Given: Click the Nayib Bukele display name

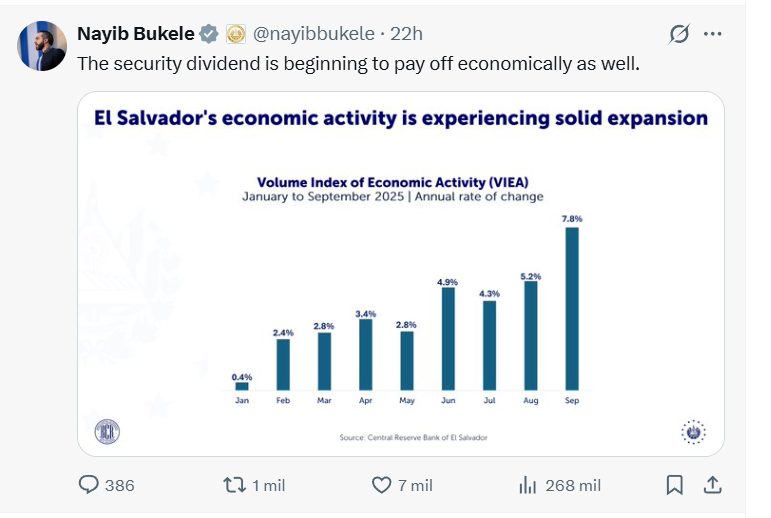Looking at the screenshot, I should coord(136,34).
